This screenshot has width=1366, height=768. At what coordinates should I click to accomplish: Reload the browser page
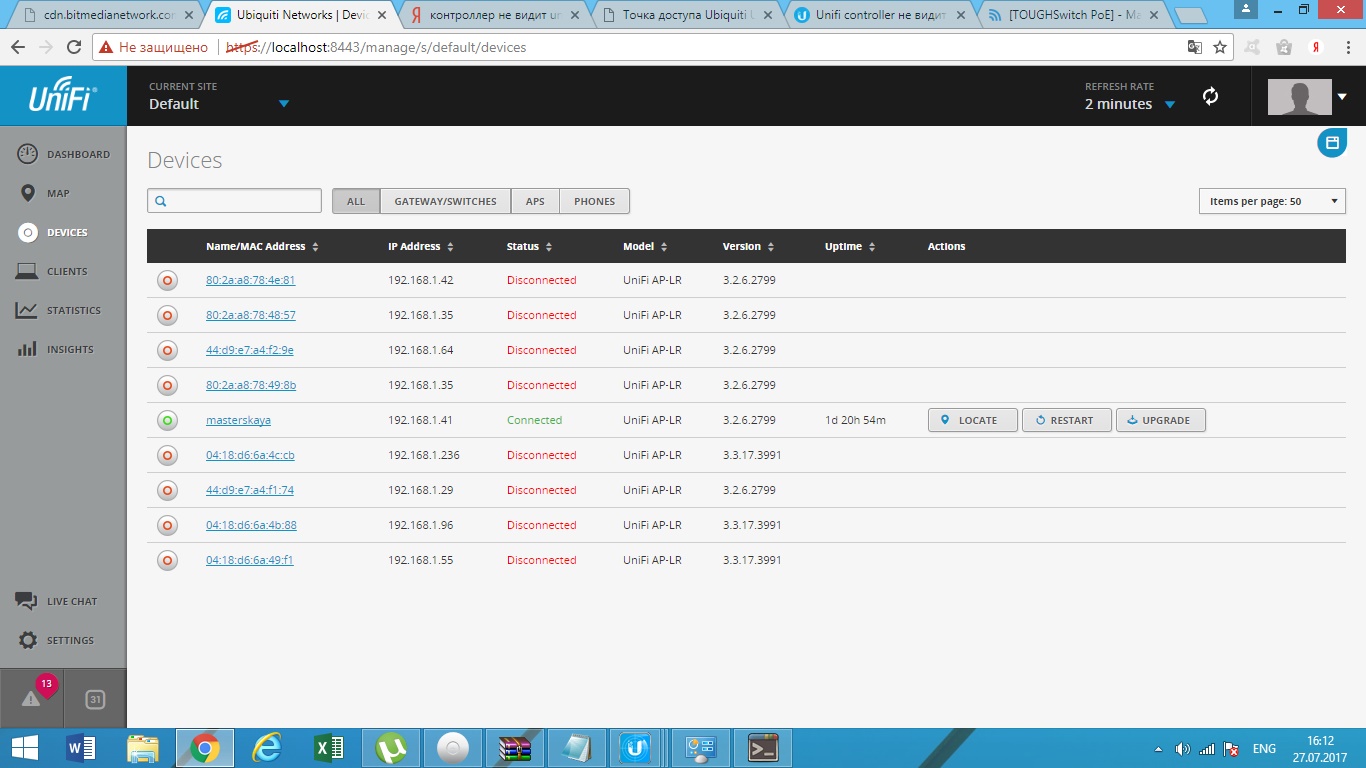[74, 47]
